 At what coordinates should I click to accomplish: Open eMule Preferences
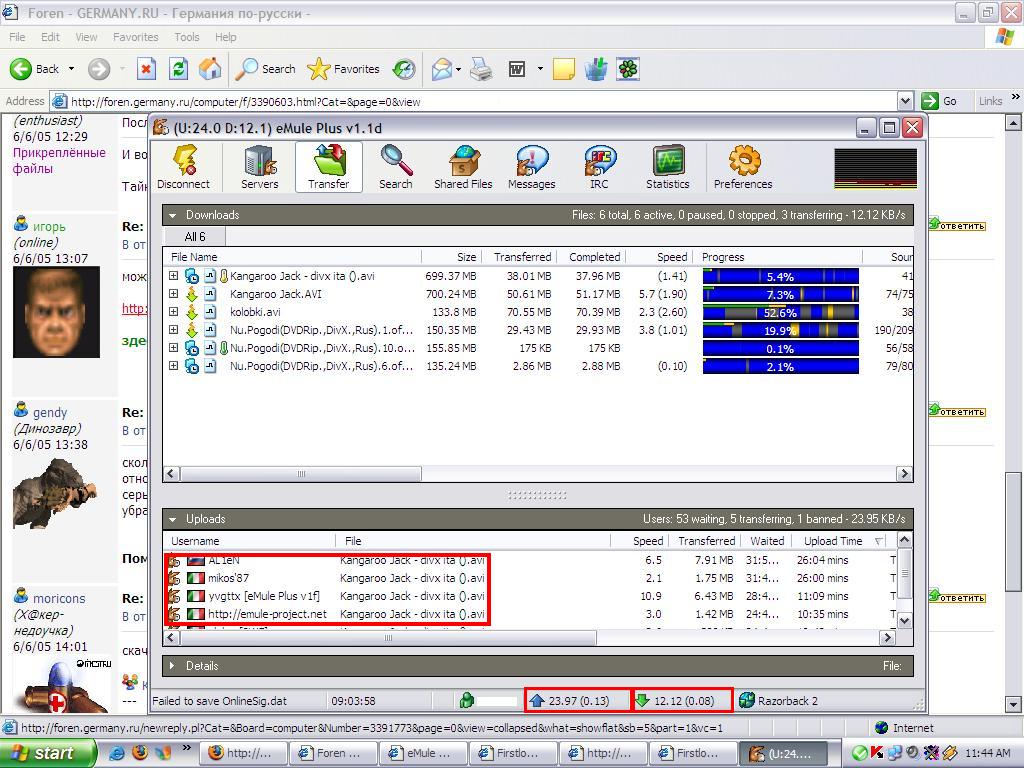[x=743, y=167]
